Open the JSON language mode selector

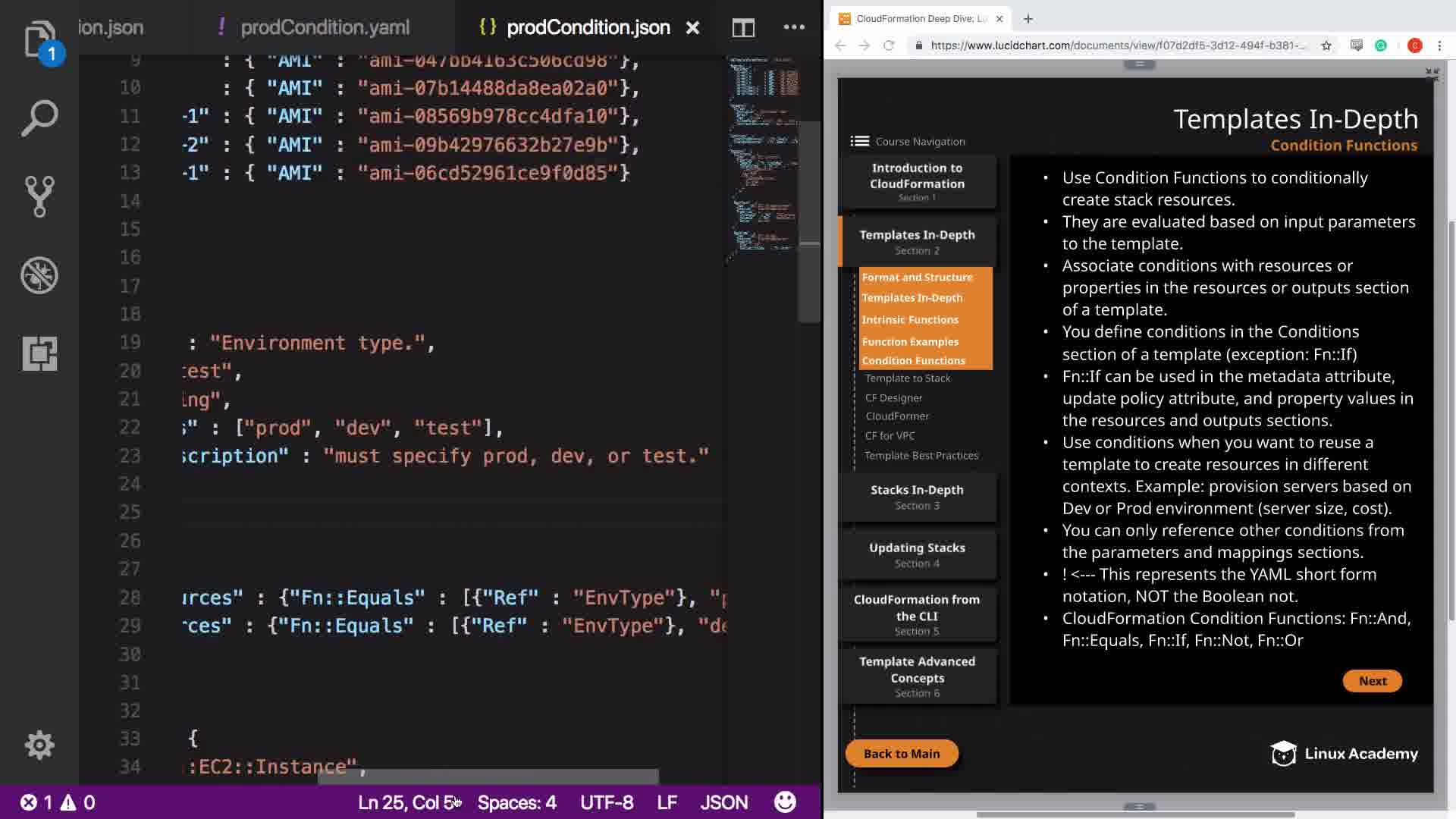coord(723,802)
